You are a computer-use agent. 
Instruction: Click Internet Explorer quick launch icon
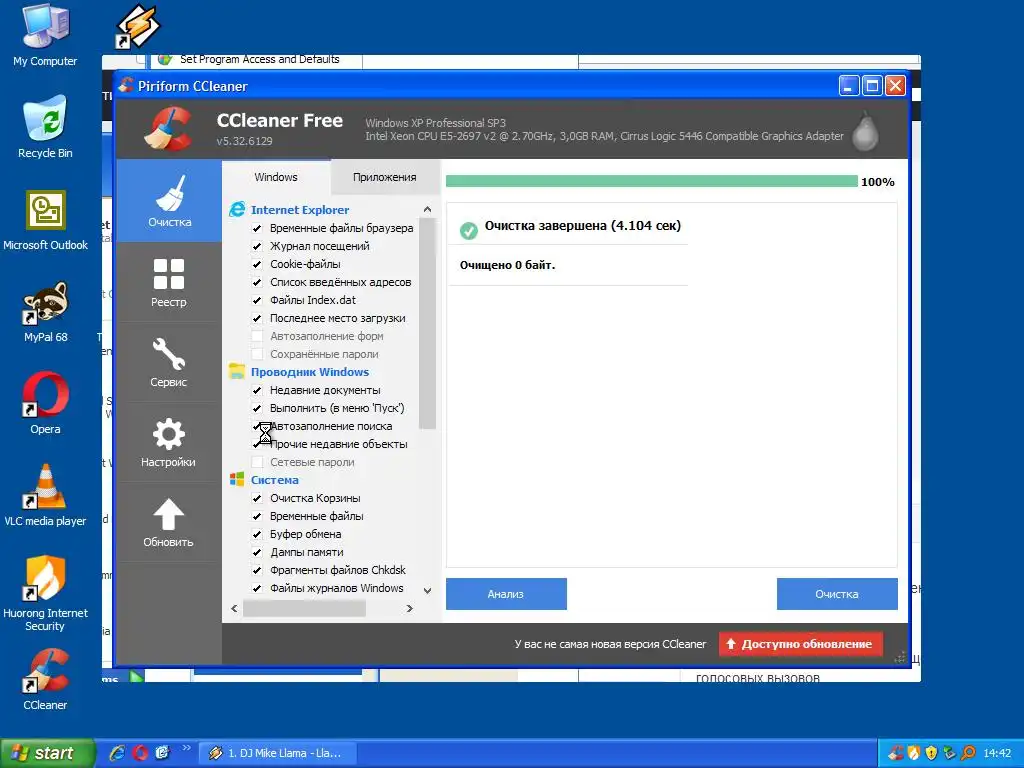pos(118,753)
